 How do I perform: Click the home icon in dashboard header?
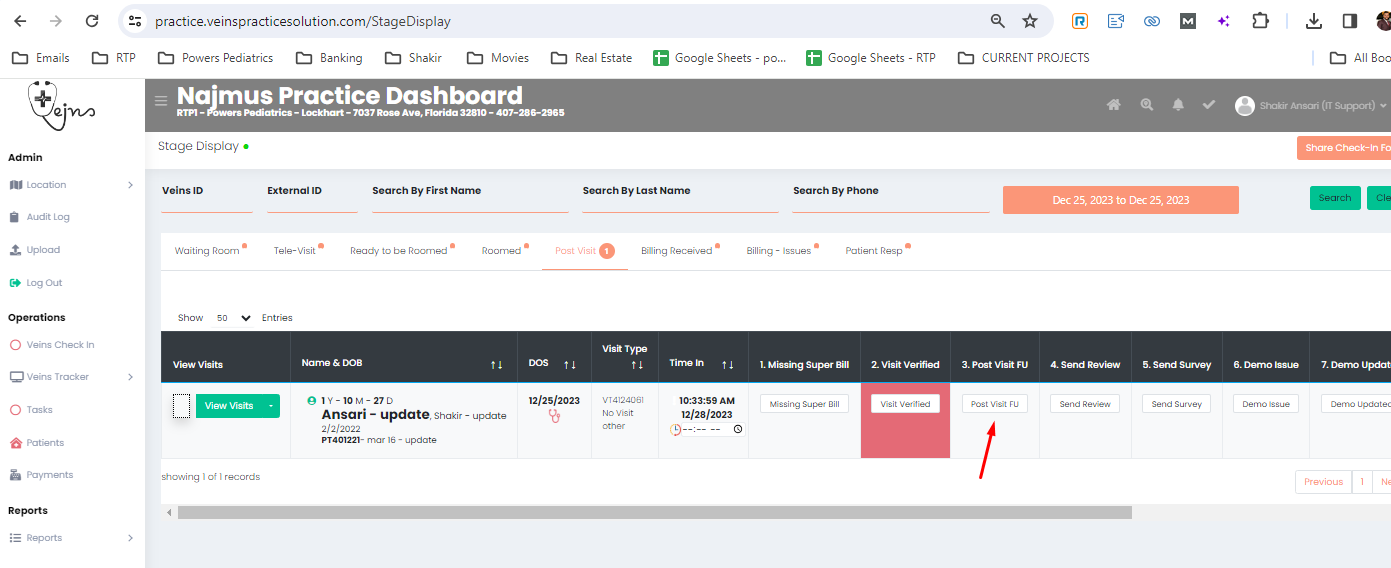(x=1113, y=105)
